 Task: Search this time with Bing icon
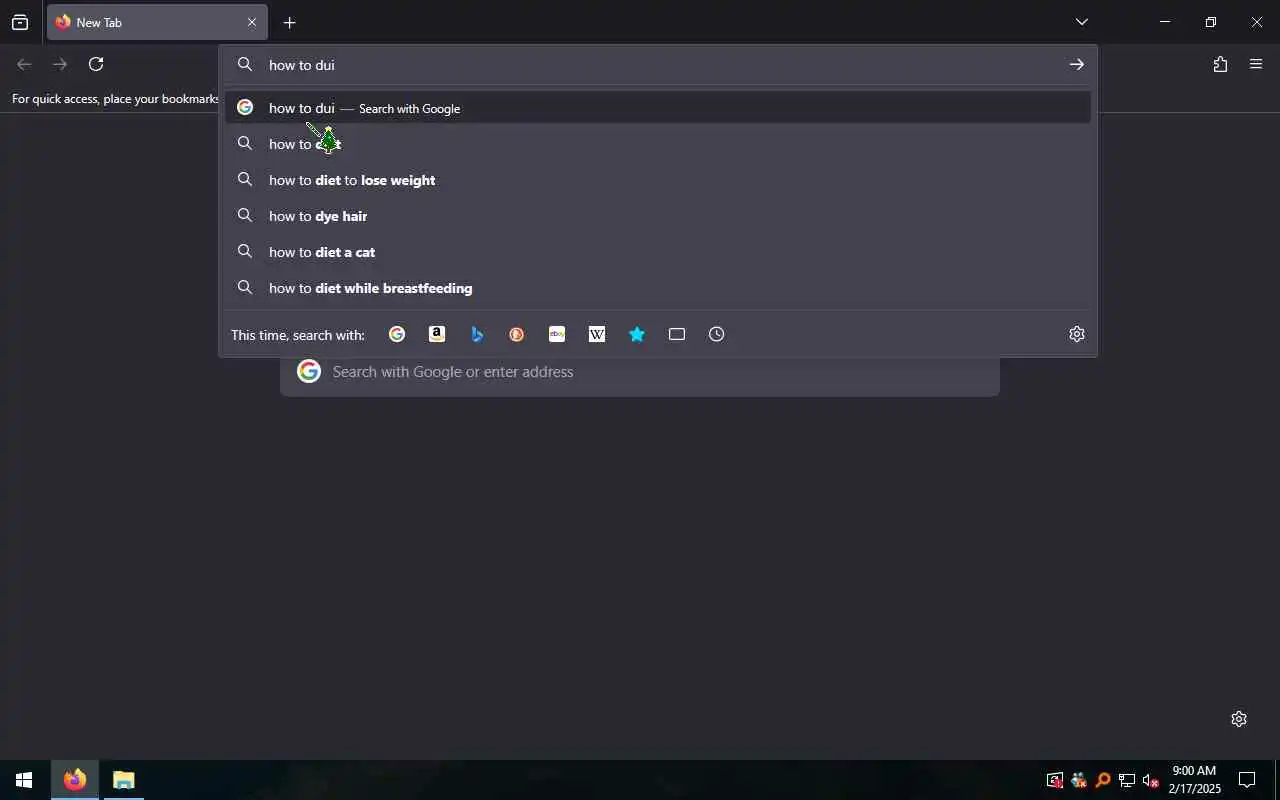[x=477, y=334]
